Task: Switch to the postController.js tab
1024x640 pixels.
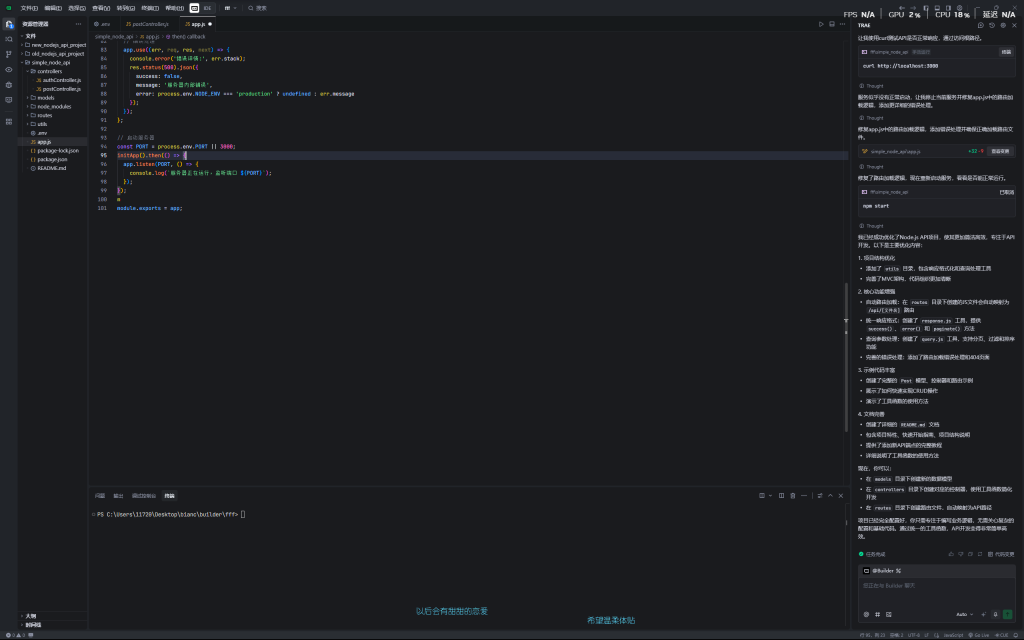Action: (x=147, y=23)
